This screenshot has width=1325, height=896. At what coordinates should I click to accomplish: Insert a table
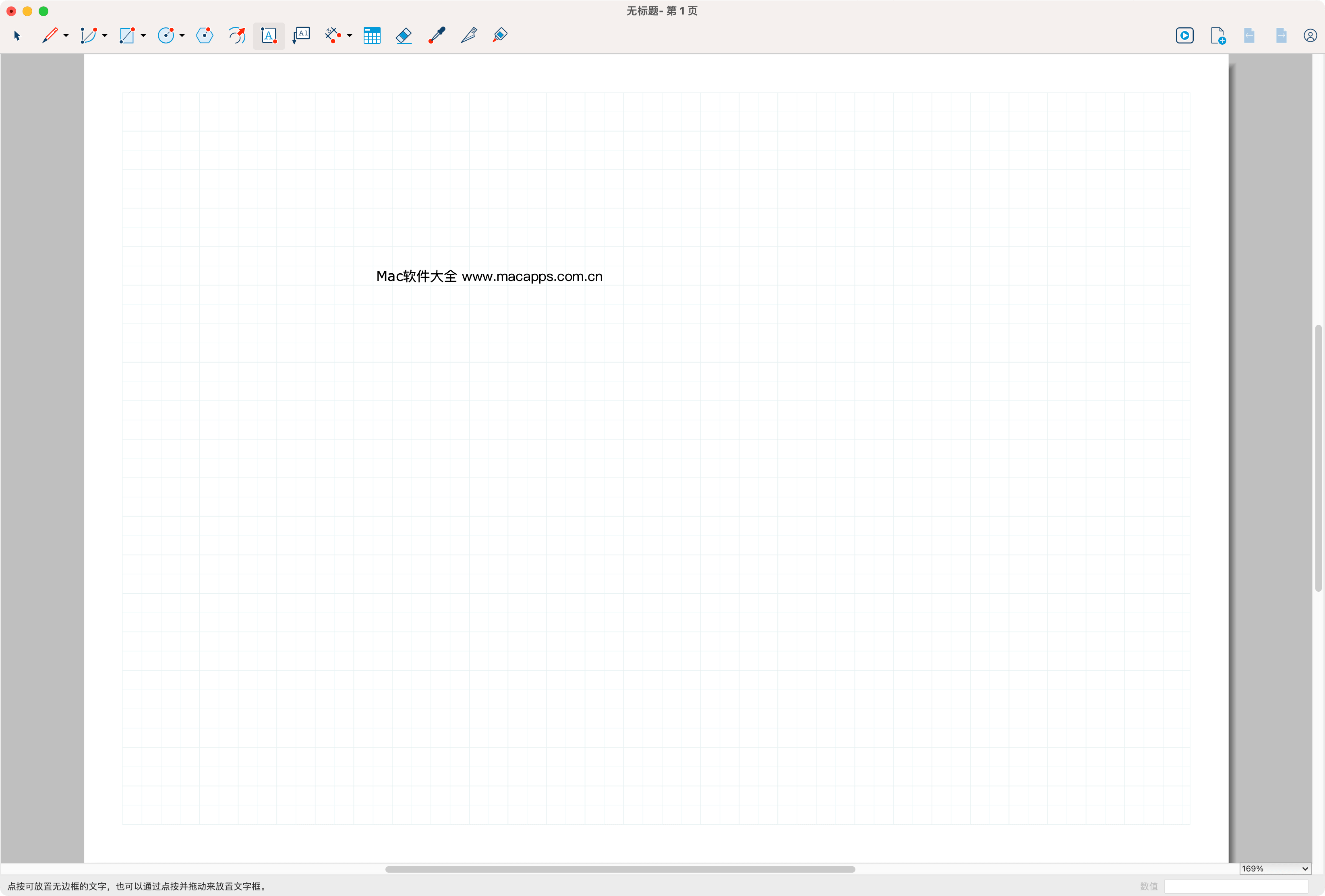(372, 35)
